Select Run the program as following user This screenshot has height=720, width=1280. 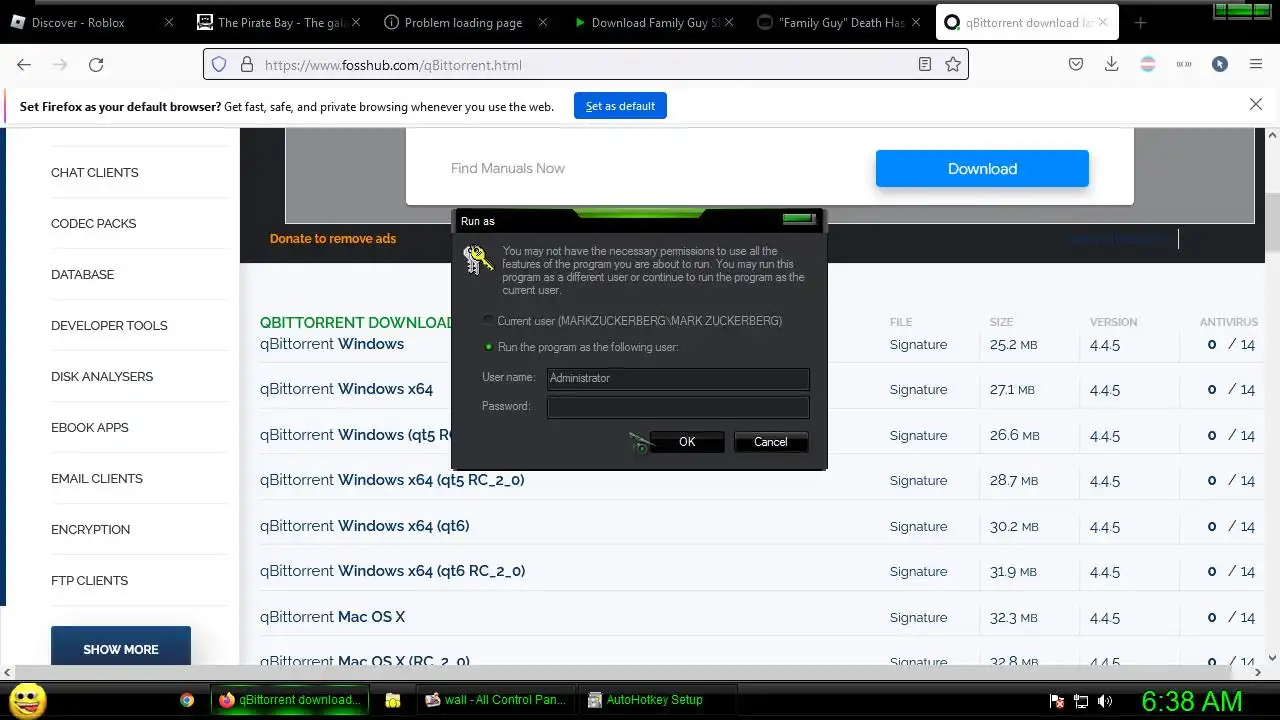click(488, 347)
